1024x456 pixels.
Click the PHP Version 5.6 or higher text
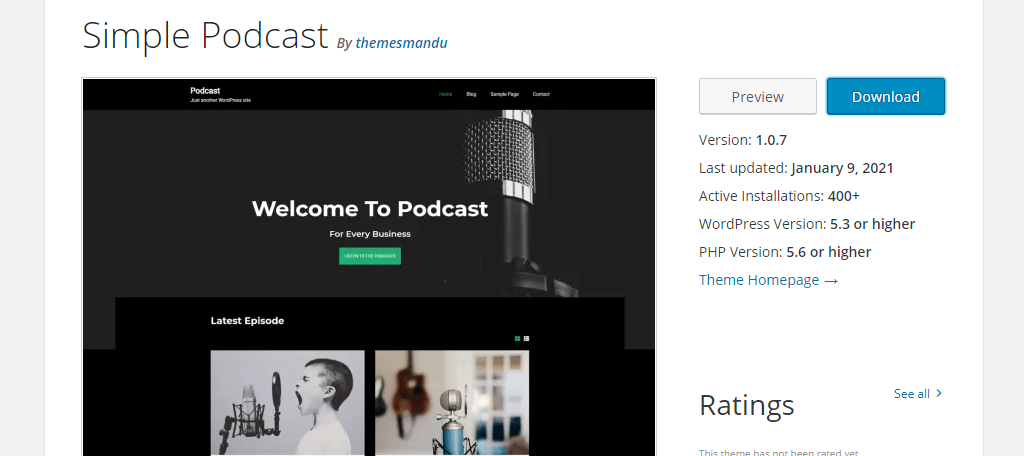(785, 252)
